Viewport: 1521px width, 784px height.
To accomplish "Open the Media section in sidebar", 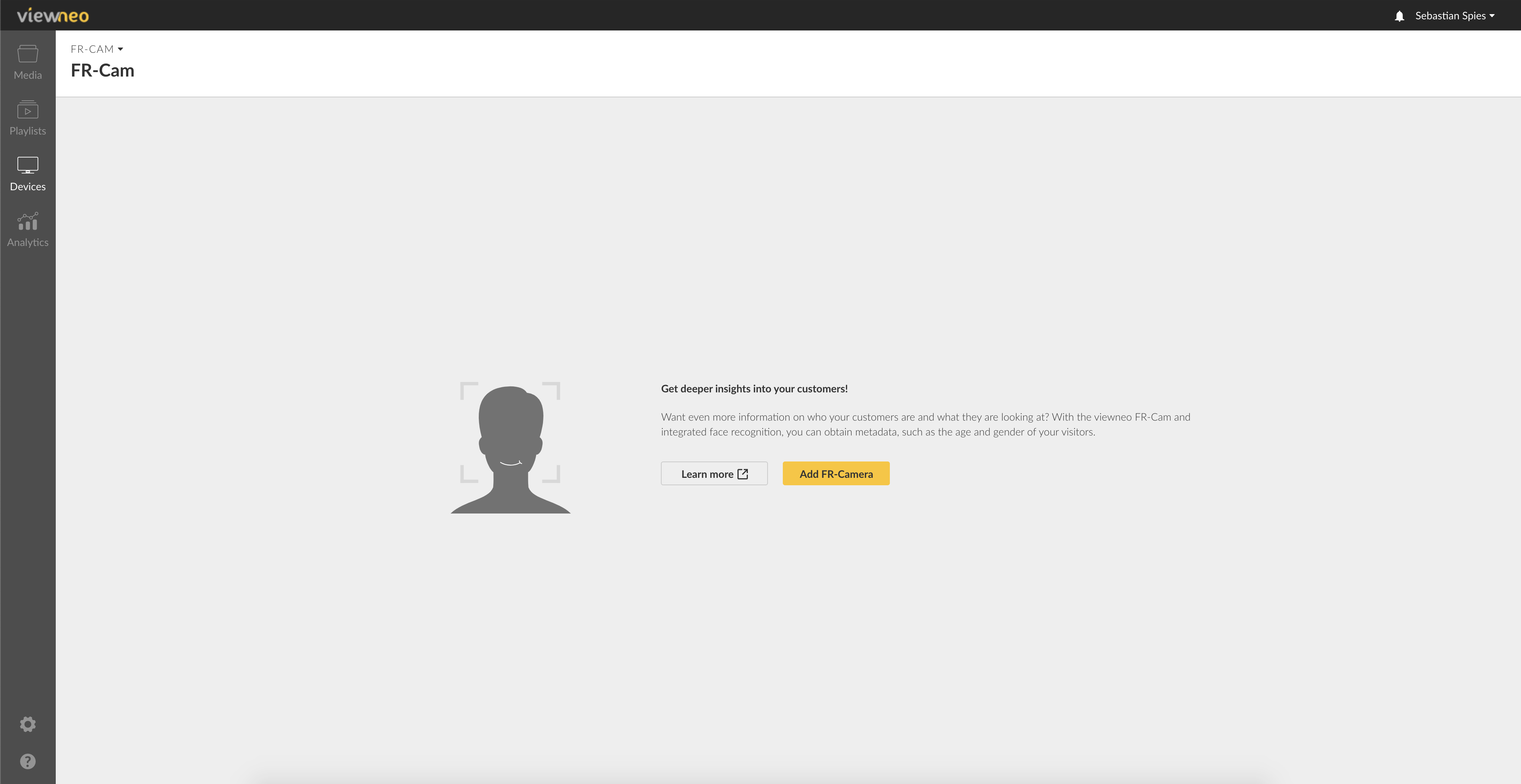I will pos(28,62).
